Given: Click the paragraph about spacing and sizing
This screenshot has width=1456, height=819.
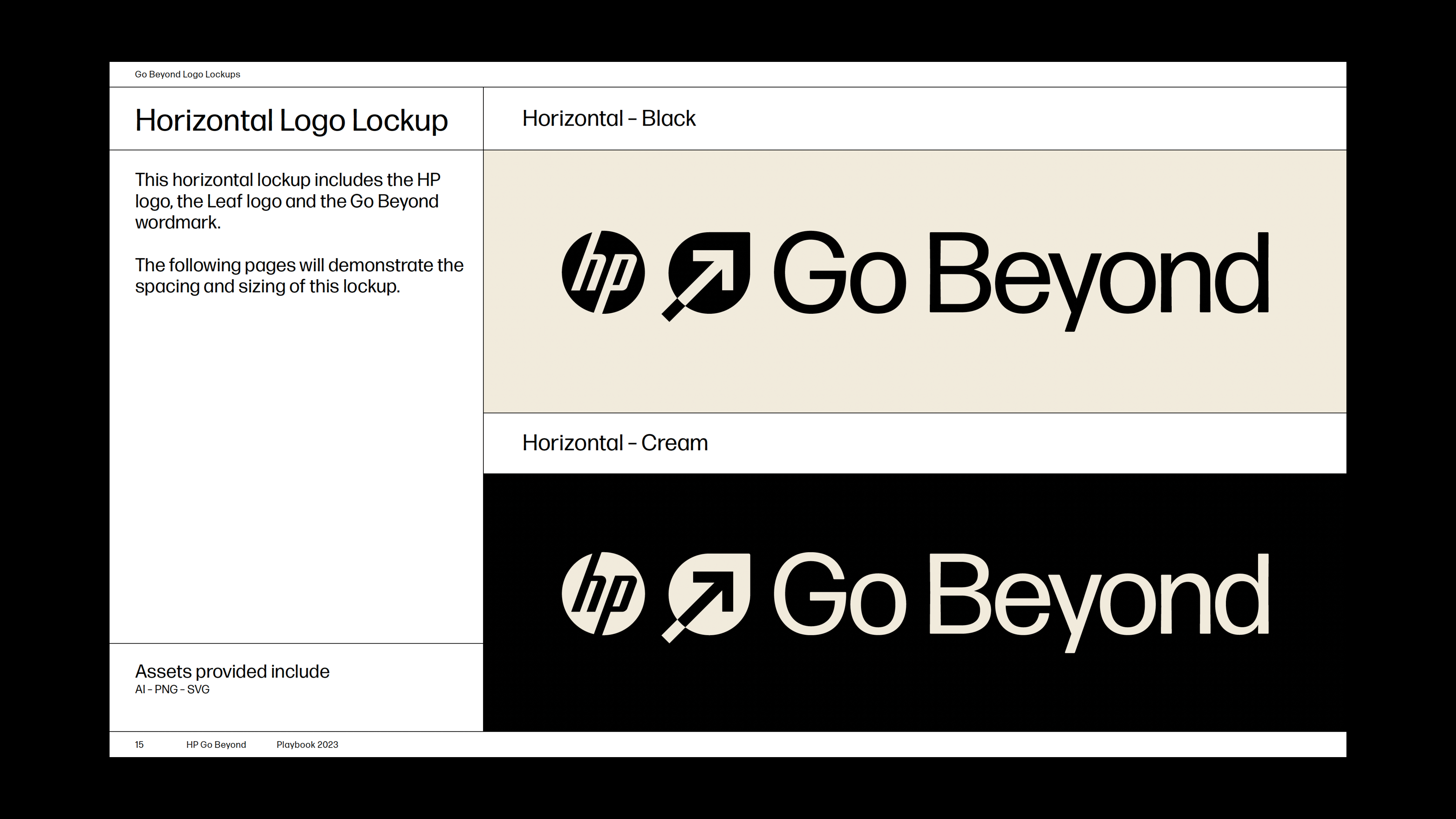Looking at the screenshot, I should (x=298, y=276).
